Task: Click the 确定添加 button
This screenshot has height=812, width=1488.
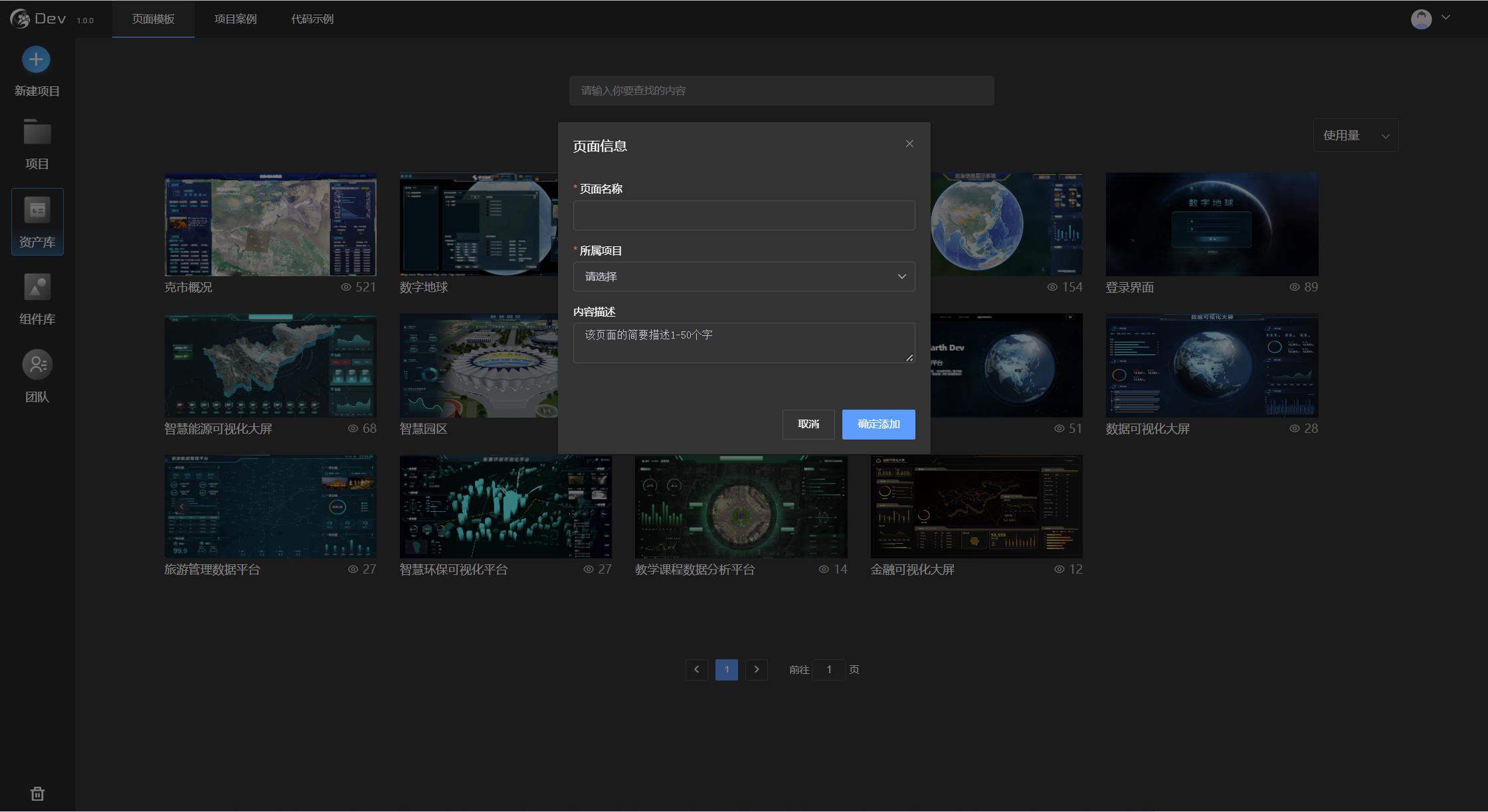Action: (x=879, y=424)
